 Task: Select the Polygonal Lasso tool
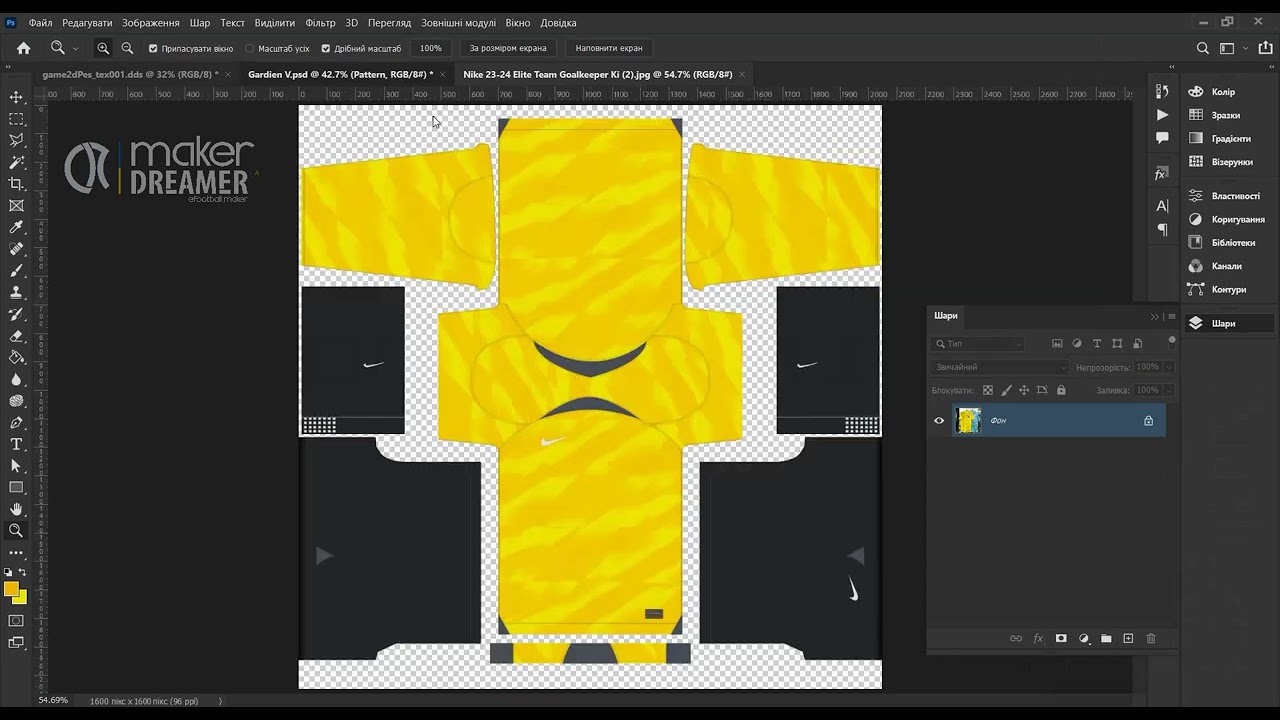tap(16, 140)
